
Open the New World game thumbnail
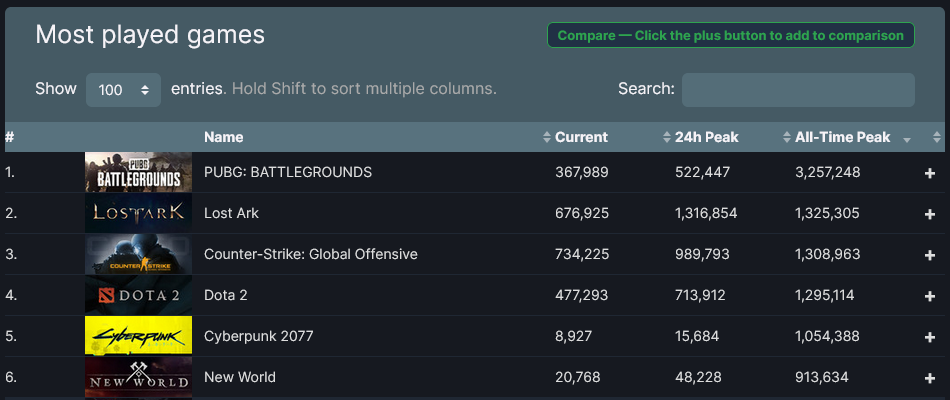138,377
